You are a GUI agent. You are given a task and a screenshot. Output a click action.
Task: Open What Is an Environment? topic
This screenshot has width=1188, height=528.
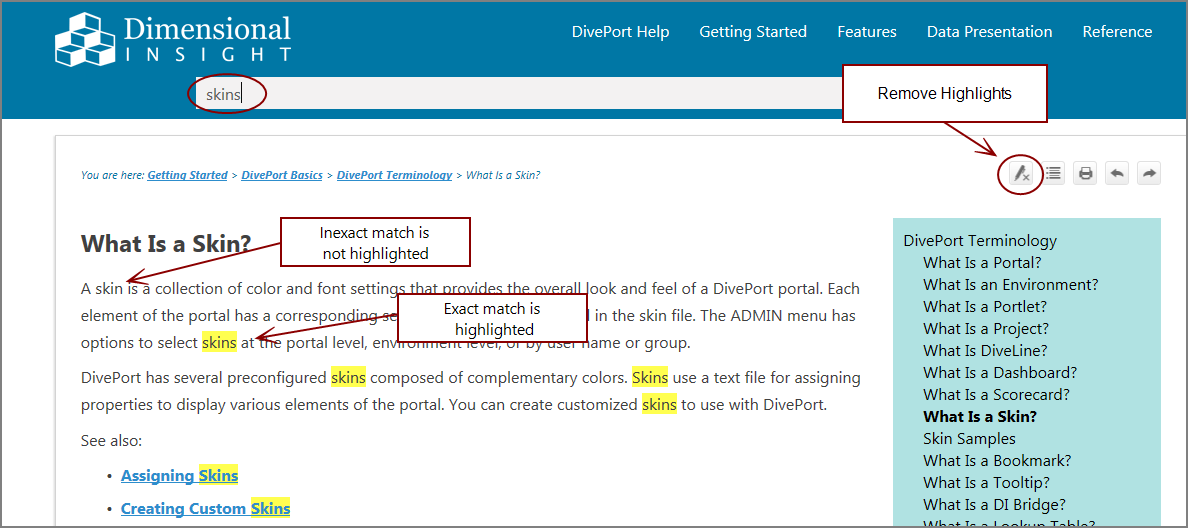(x=1011, y=285)
